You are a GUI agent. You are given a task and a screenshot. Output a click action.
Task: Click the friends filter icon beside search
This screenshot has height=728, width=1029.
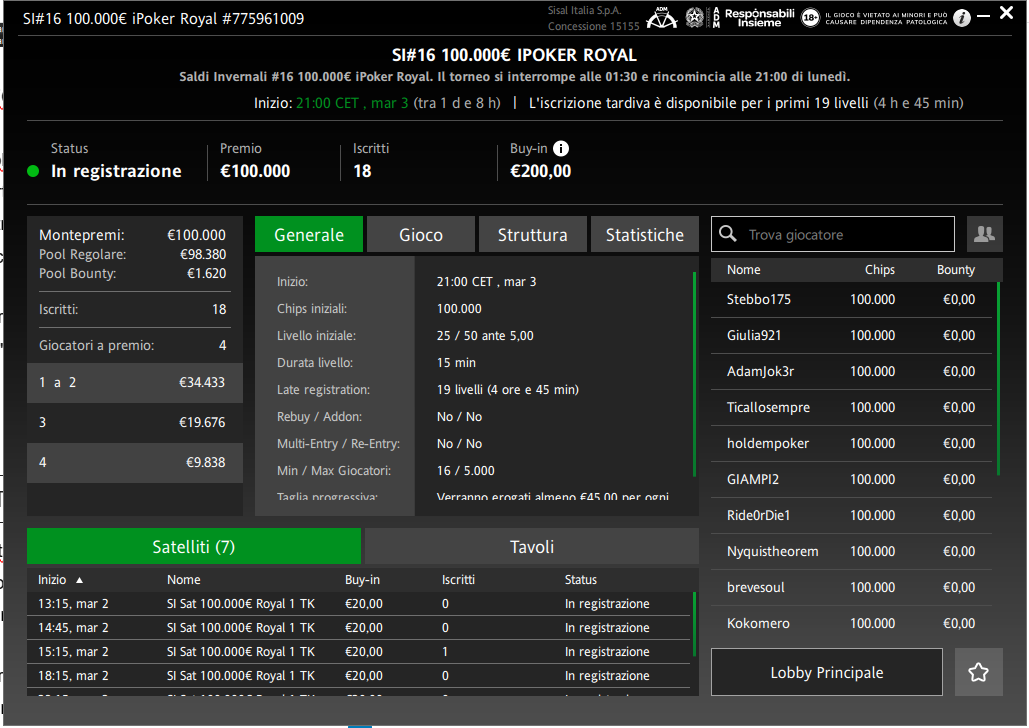click(984, 235)
